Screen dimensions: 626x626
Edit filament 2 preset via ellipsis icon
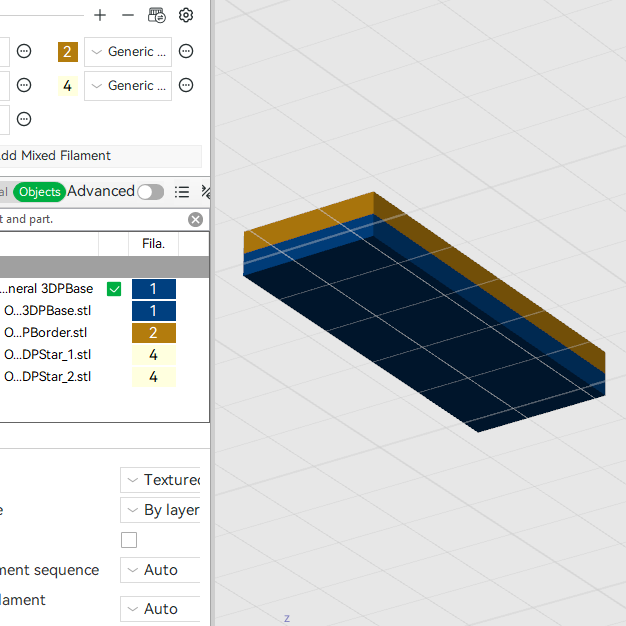pyautogui.click(x=186, y=51)
